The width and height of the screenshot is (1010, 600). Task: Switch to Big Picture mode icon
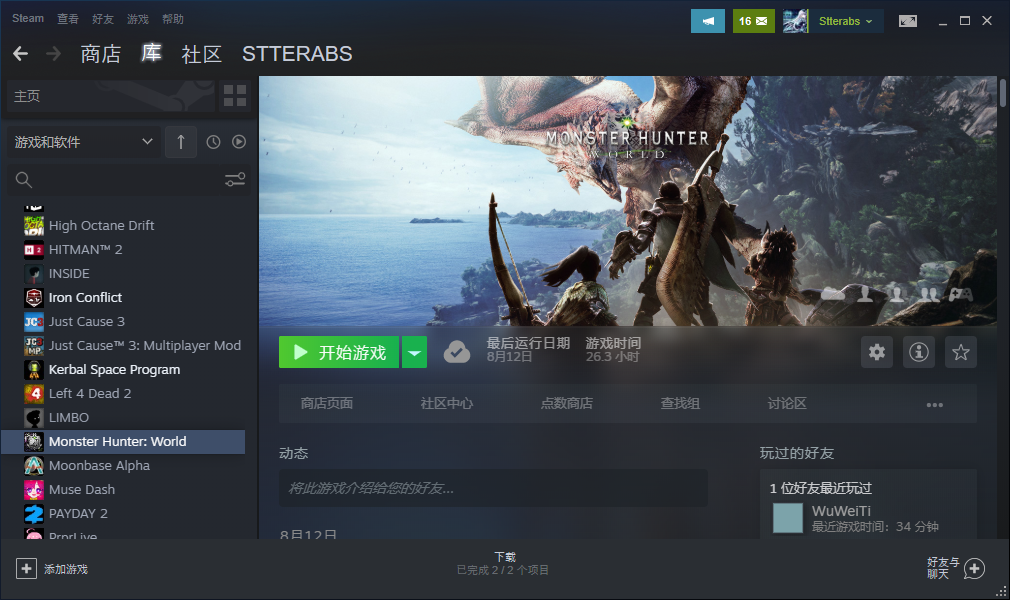(908, 21)
